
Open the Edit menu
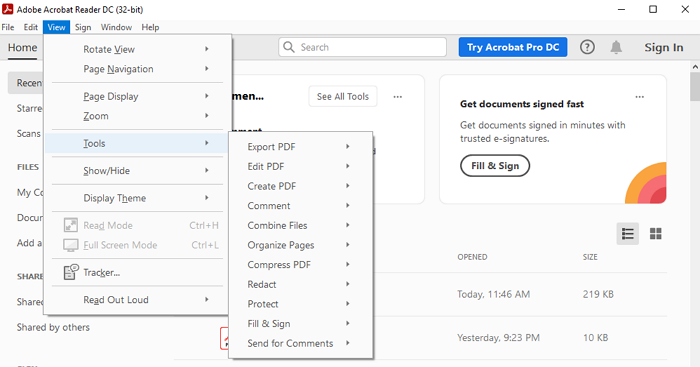point(30,27)
